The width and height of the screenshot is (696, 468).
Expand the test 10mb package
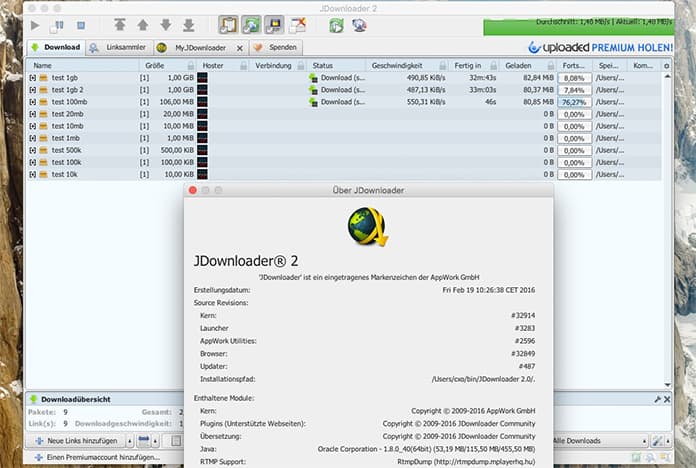click(32, 126)
